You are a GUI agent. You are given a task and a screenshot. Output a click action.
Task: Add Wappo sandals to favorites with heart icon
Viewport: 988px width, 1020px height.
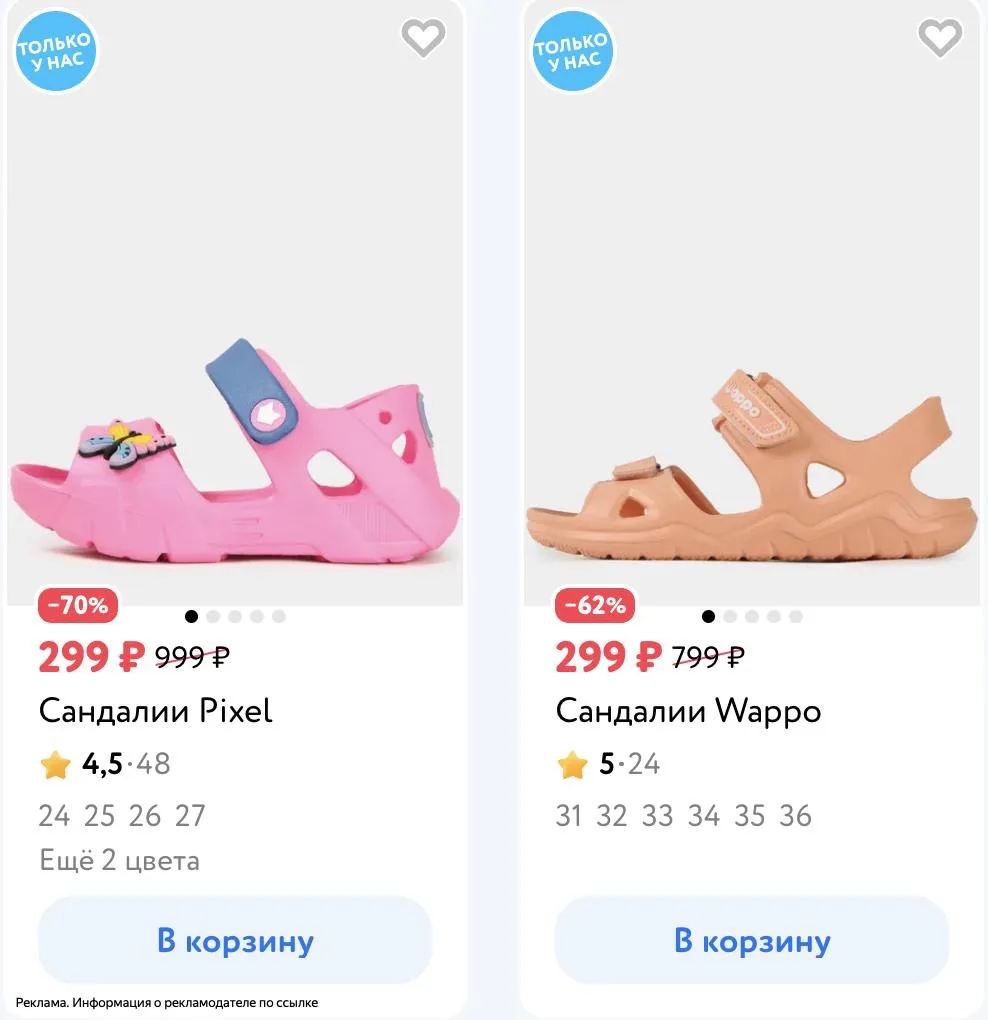940,38
